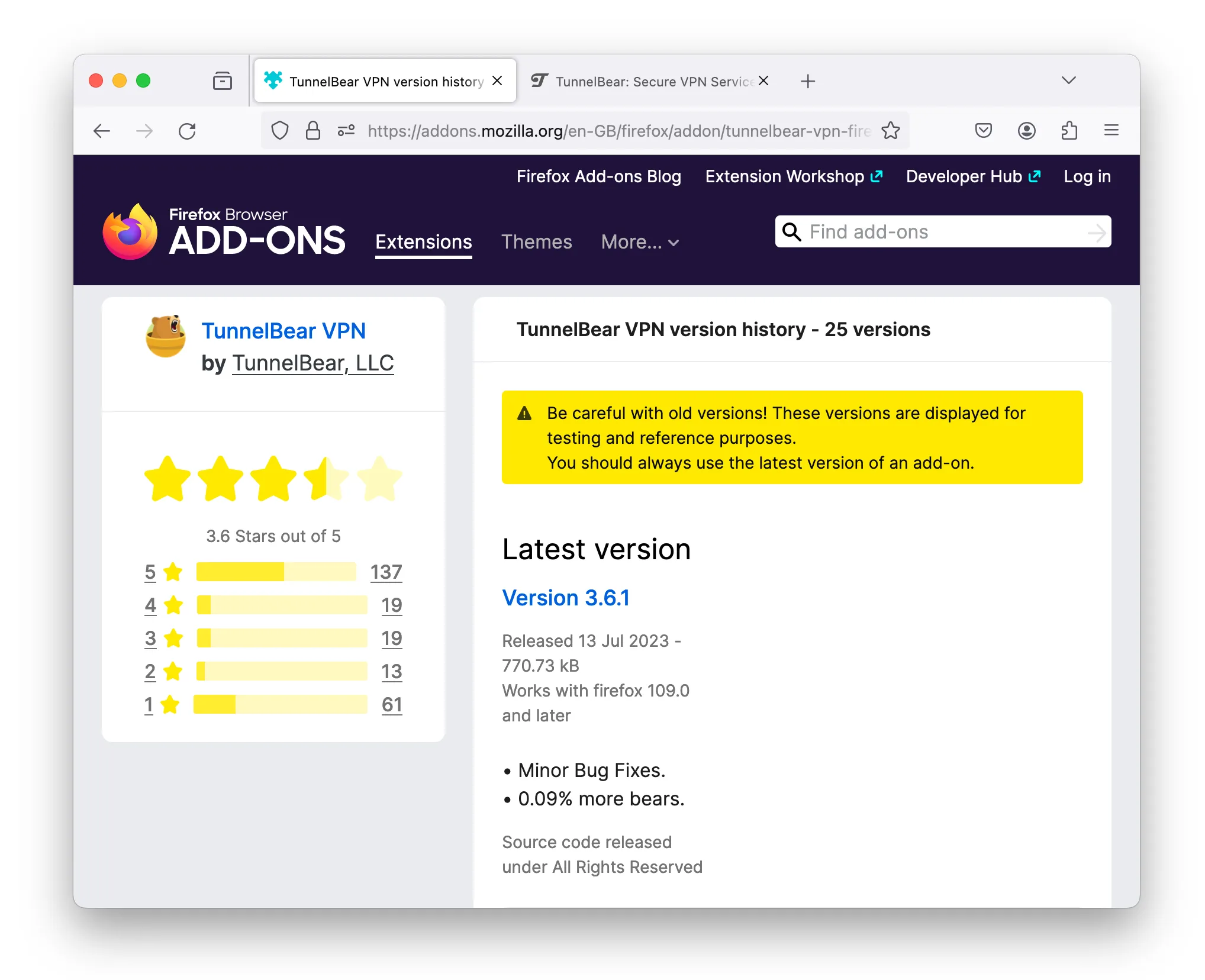Open the Extensions puzzle-piece icon

tap(1069, 130)
